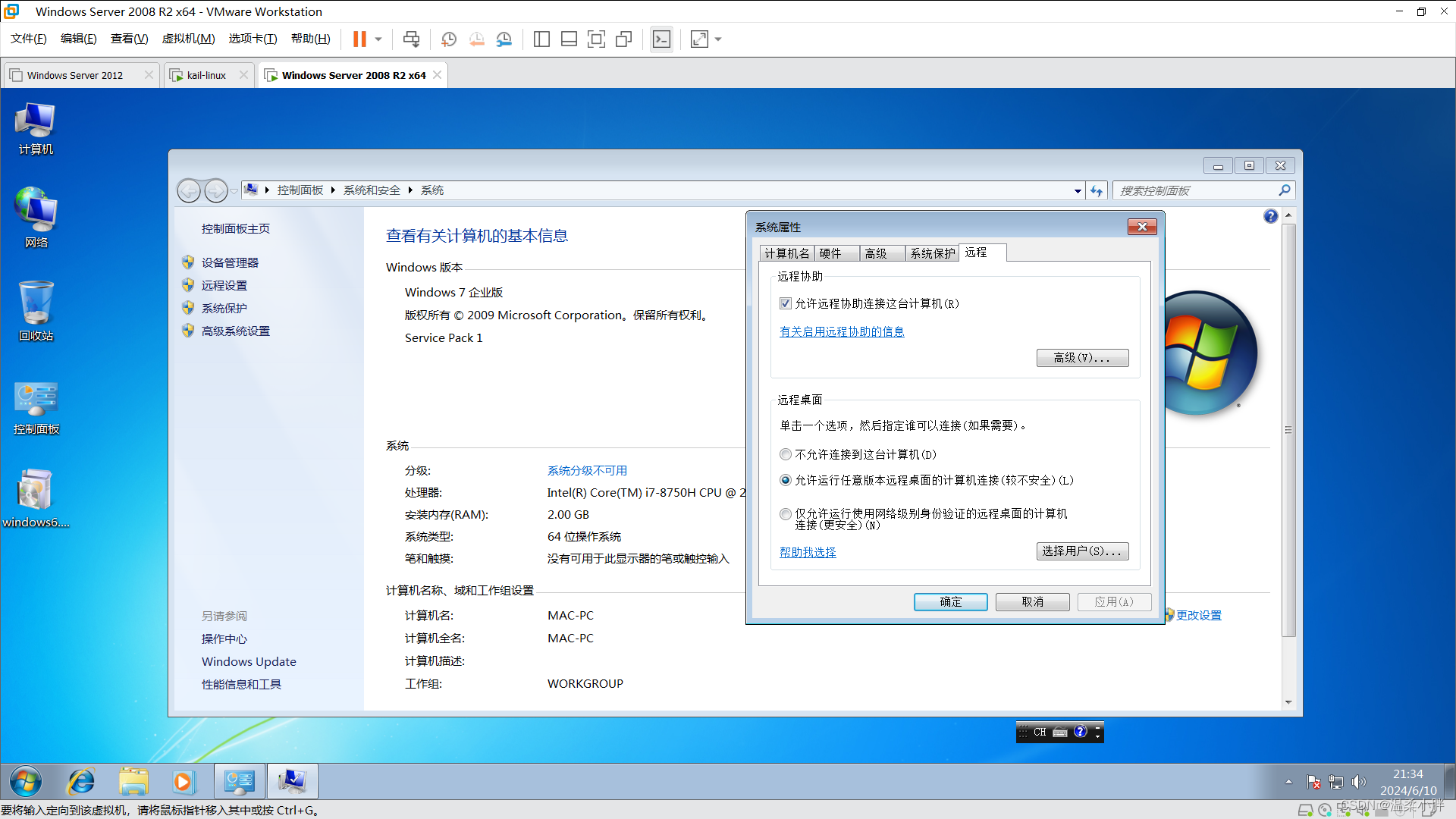Image resolution: width=1456 pixels, height=819 pixels.
Task: Open the 虚拟机(M) menu
Action: click(188, 39)
